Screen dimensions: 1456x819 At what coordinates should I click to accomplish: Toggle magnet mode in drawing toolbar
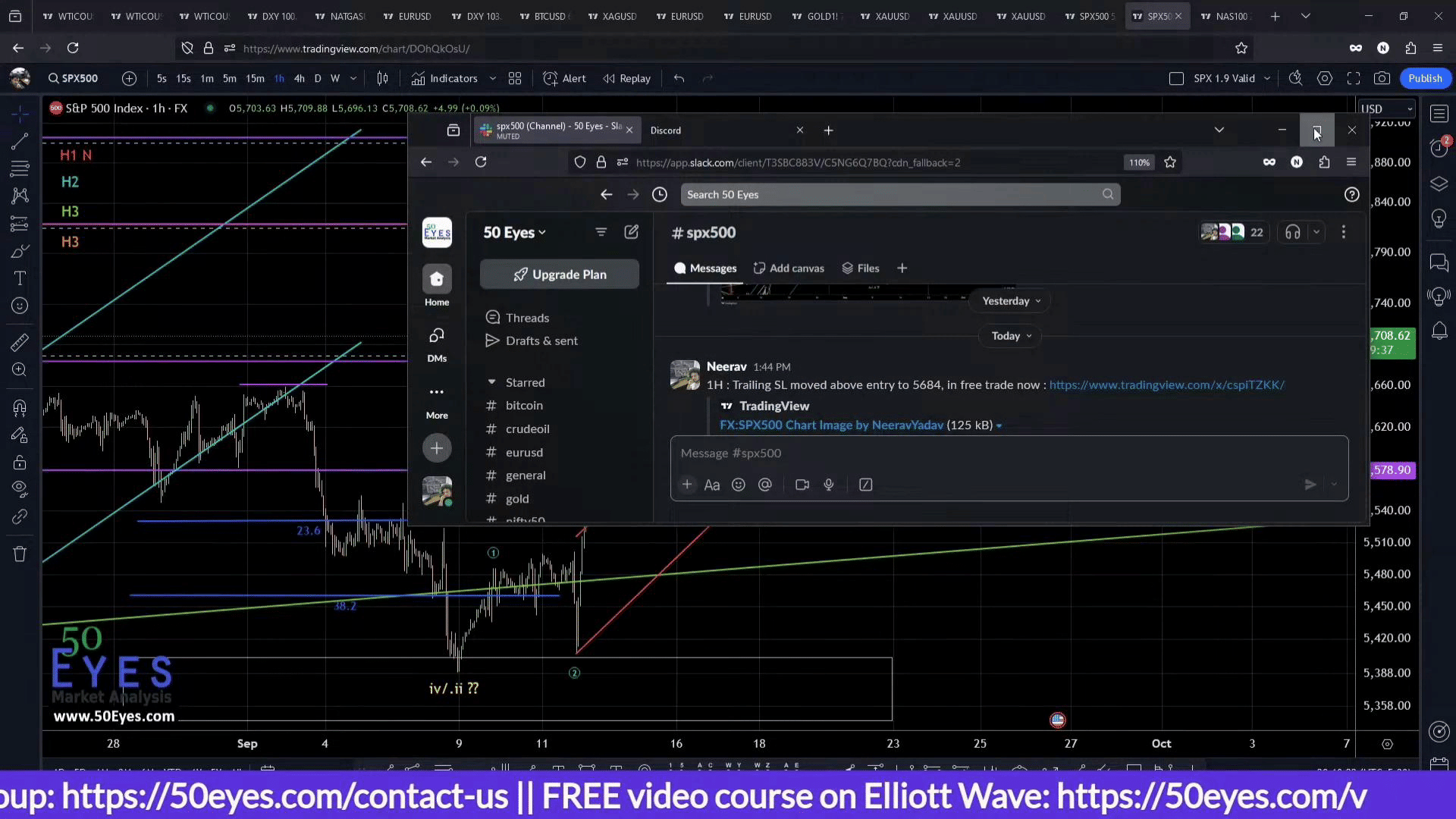coord(20,408)
